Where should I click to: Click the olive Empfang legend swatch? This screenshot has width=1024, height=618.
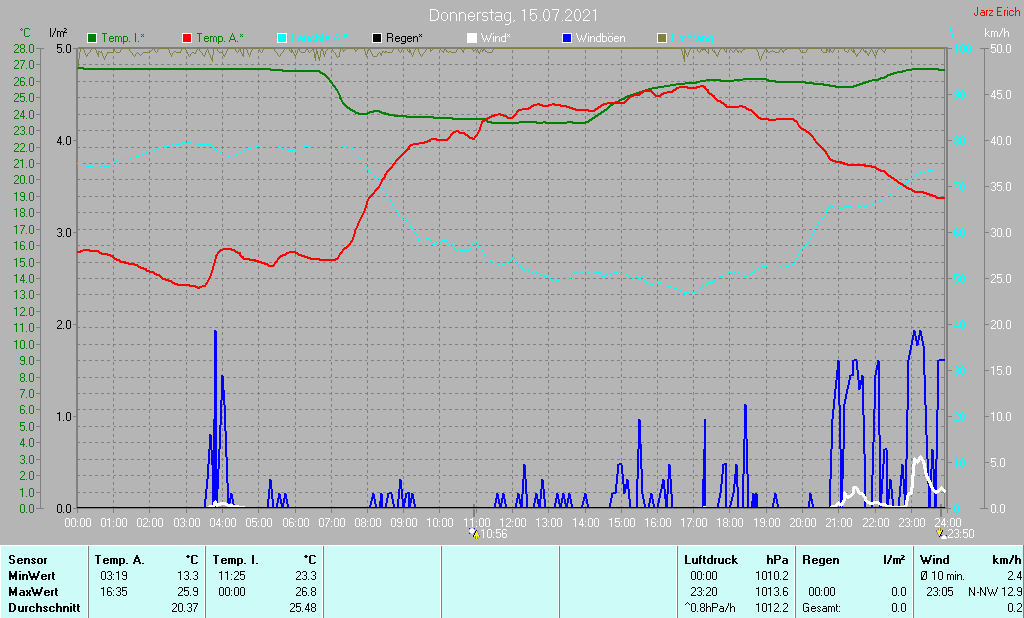click(662, 38)
